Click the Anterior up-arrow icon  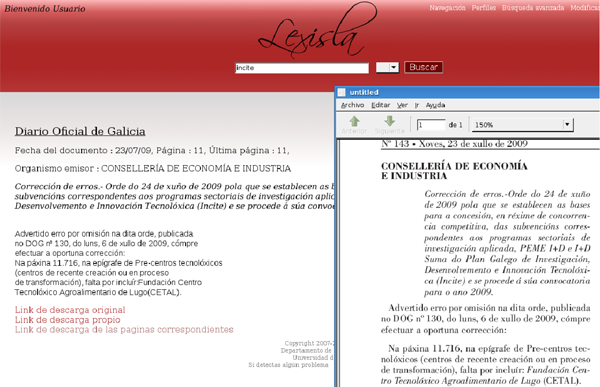[x=354, y=121]
